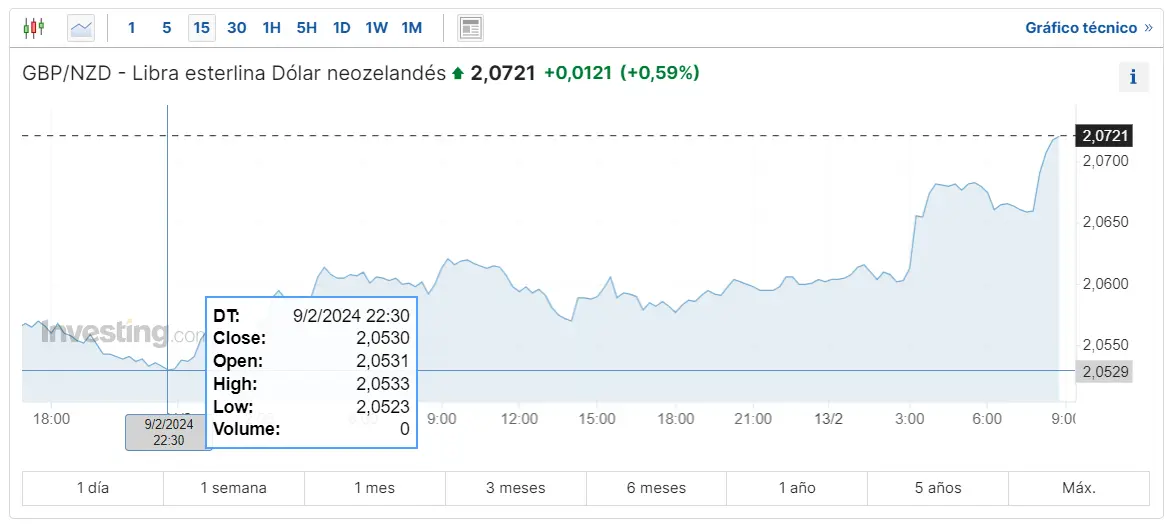The image size is (1171, 524).
Task: Switch range to 5 años
Action: [x=939, y=488]
